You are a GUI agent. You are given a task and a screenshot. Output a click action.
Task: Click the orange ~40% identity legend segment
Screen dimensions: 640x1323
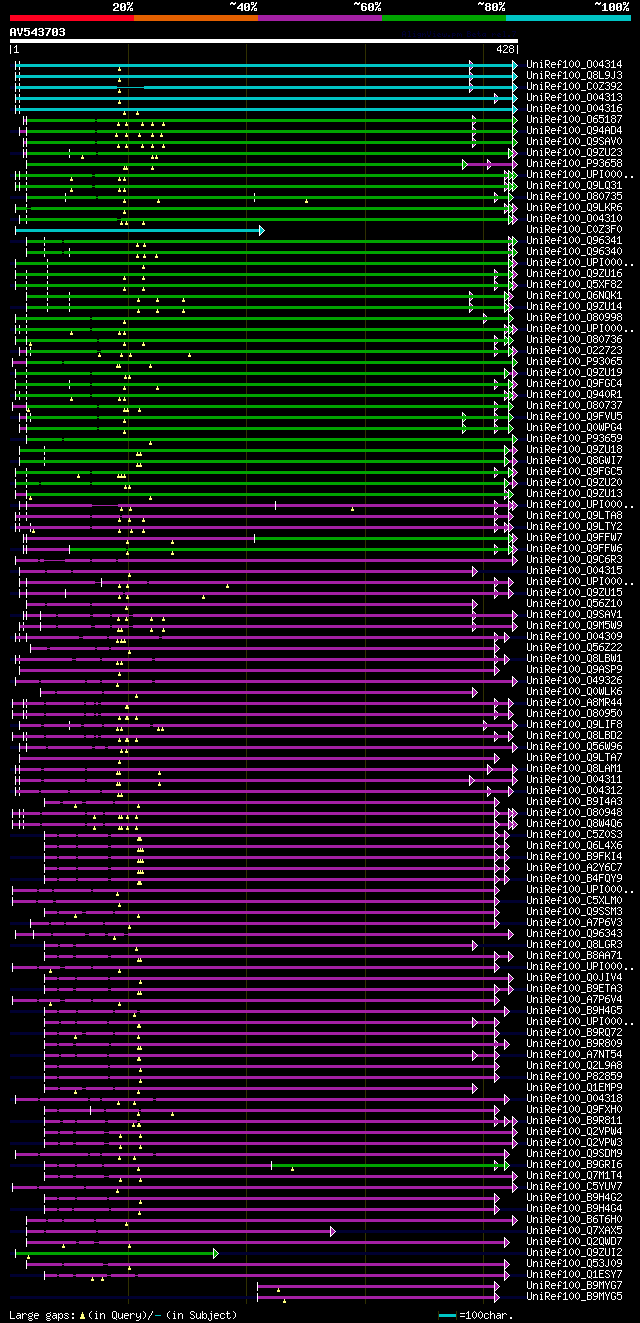tap(195, 18)
